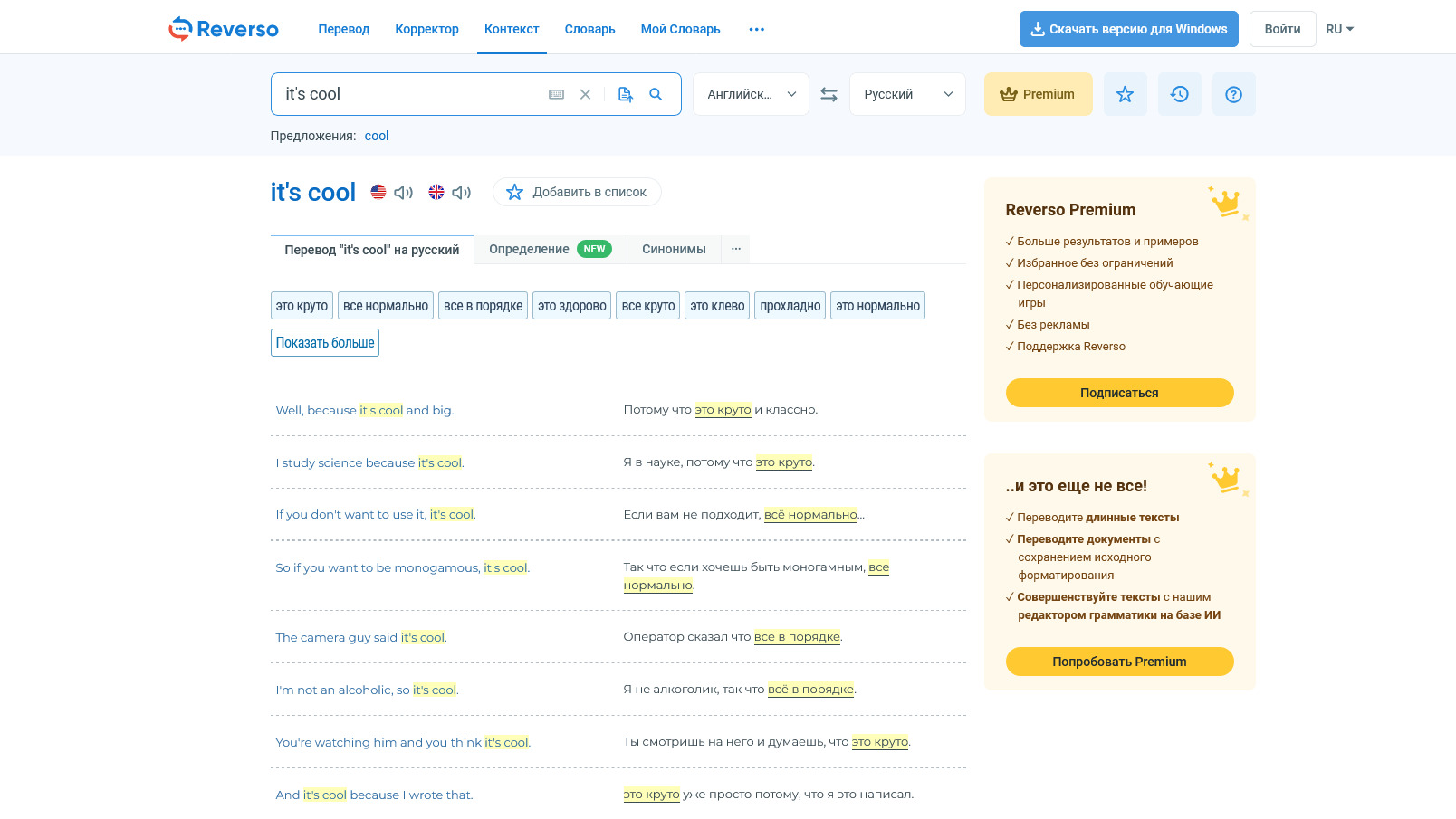Click the Показать больше button

coord(325,343)
